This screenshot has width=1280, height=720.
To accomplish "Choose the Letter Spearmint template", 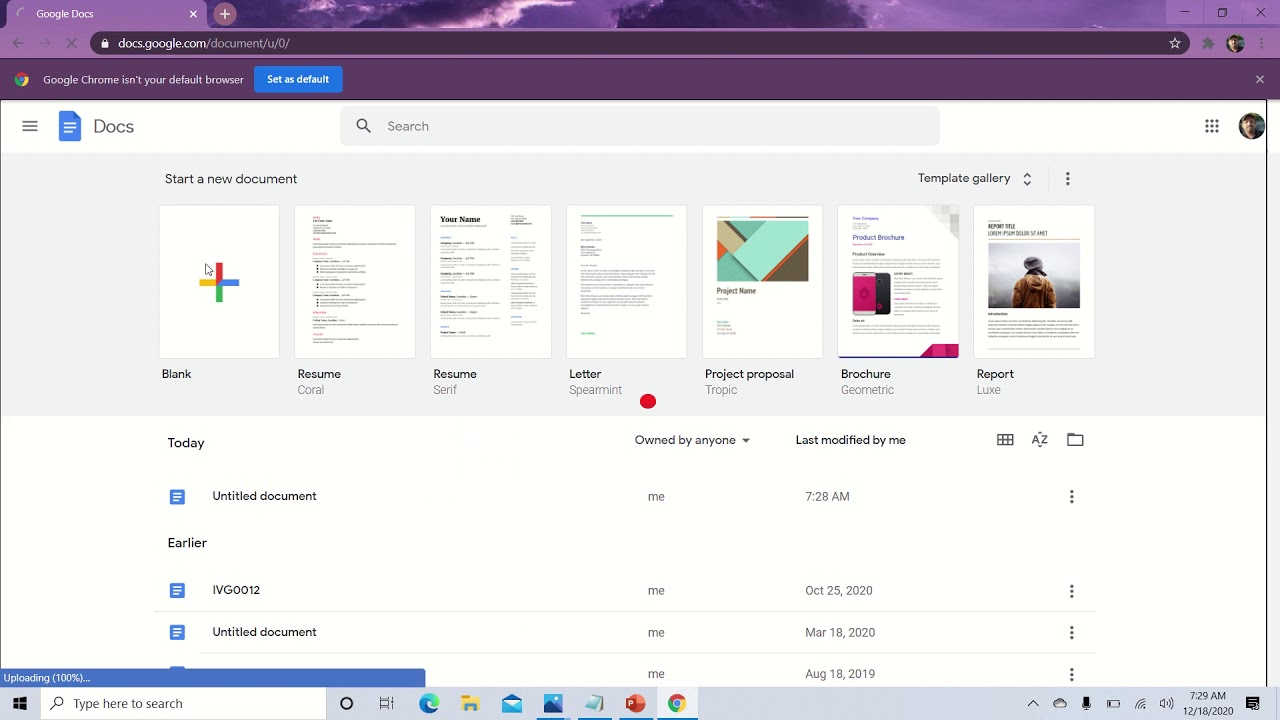I will (x=627, y=282).
